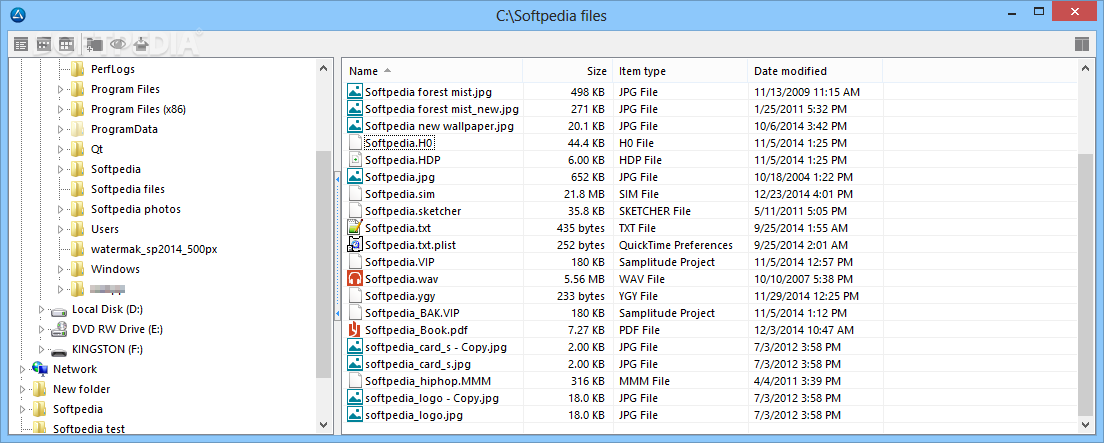The width and height of the screenshot is (1104, 443).
Task: Select the file Softpedia.ygy
Action: tap(400, 296)
